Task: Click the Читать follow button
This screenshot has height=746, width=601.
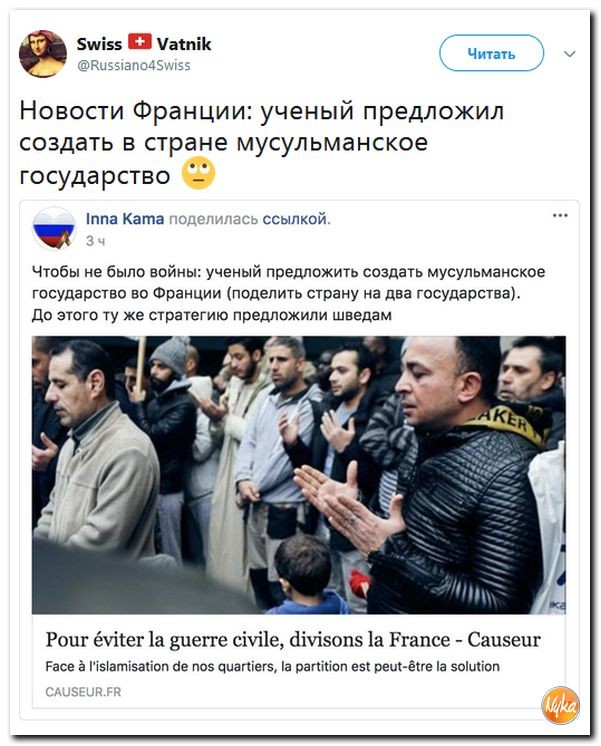Action: [x=491, y=53]
